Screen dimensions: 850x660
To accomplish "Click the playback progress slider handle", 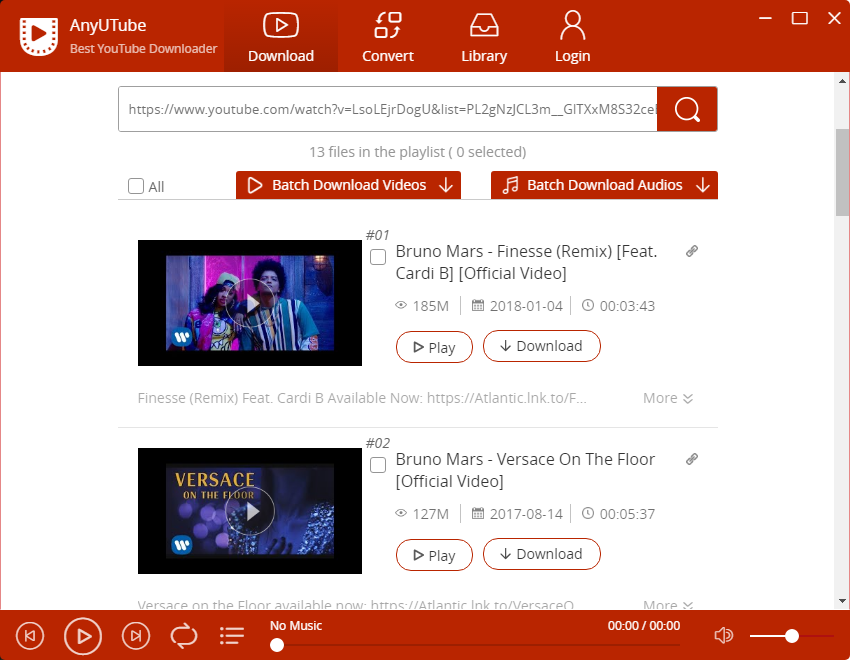I will click(x=277, y=645).
